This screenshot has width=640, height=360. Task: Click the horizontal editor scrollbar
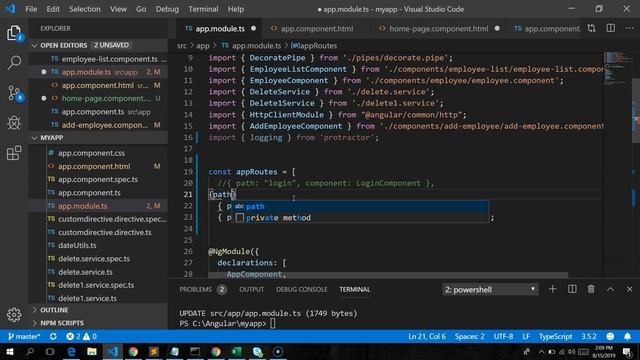tap(388, 275)
